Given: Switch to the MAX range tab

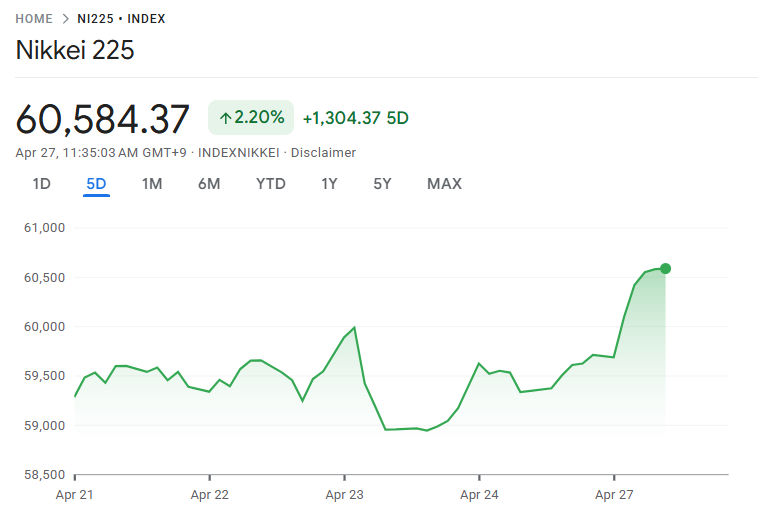Looking at the screenshot, I should click(444, 184).
